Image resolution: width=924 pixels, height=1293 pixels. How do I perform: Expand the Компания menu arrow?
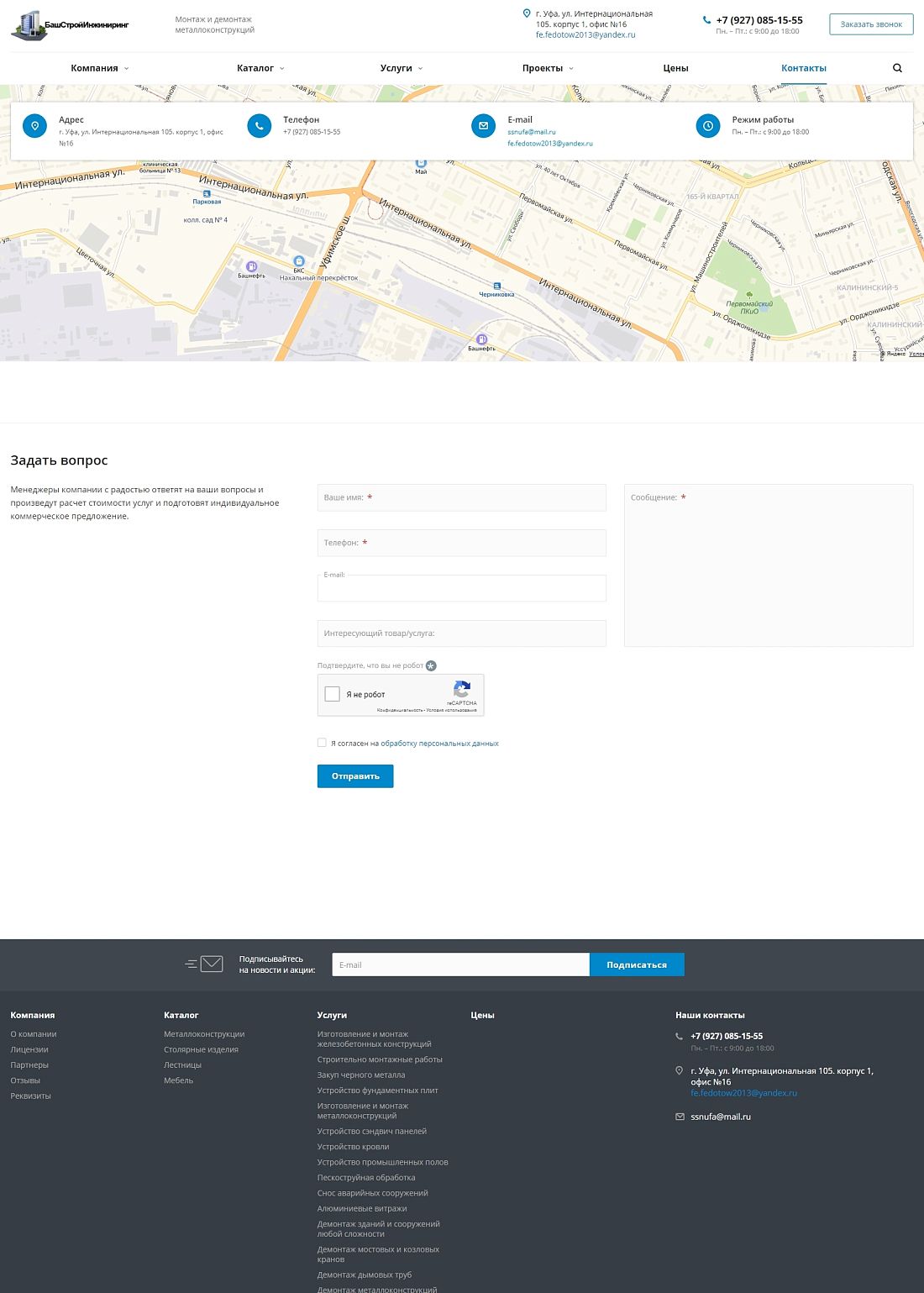pos(127,69)
